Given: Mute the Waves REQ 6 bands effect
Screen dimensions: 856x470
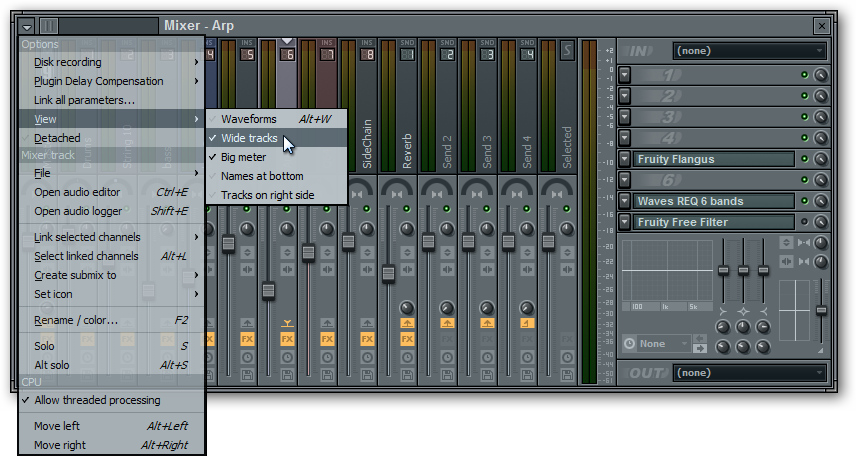Looking at the screenshot, I should (x=804, y=201).
